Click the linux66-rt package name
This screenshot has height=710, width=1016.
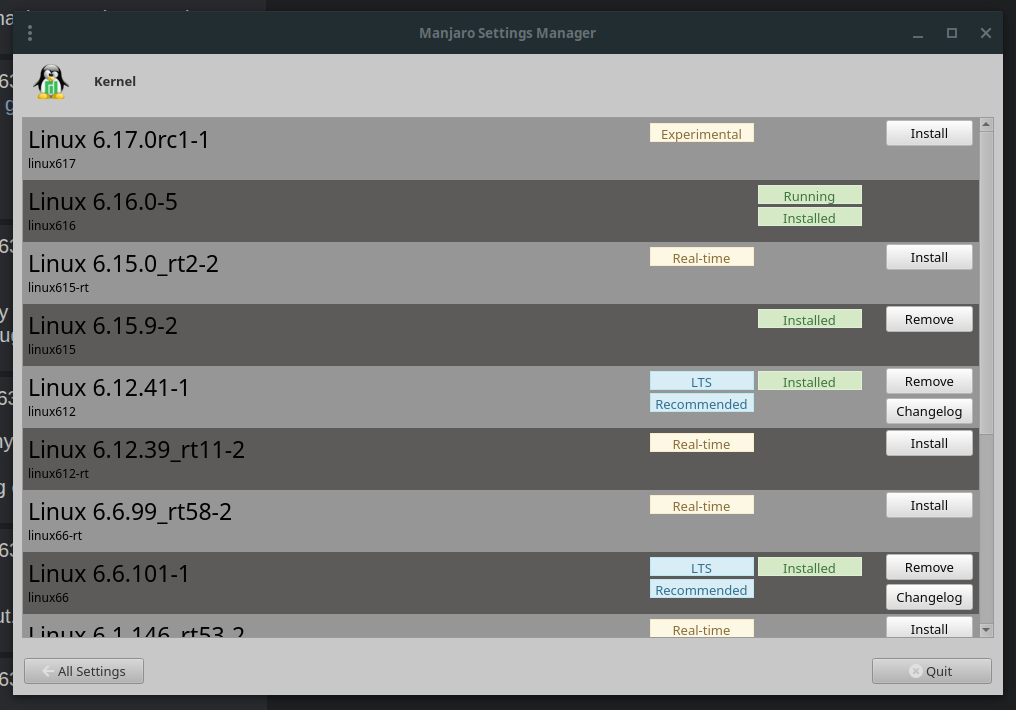point(55,536)
